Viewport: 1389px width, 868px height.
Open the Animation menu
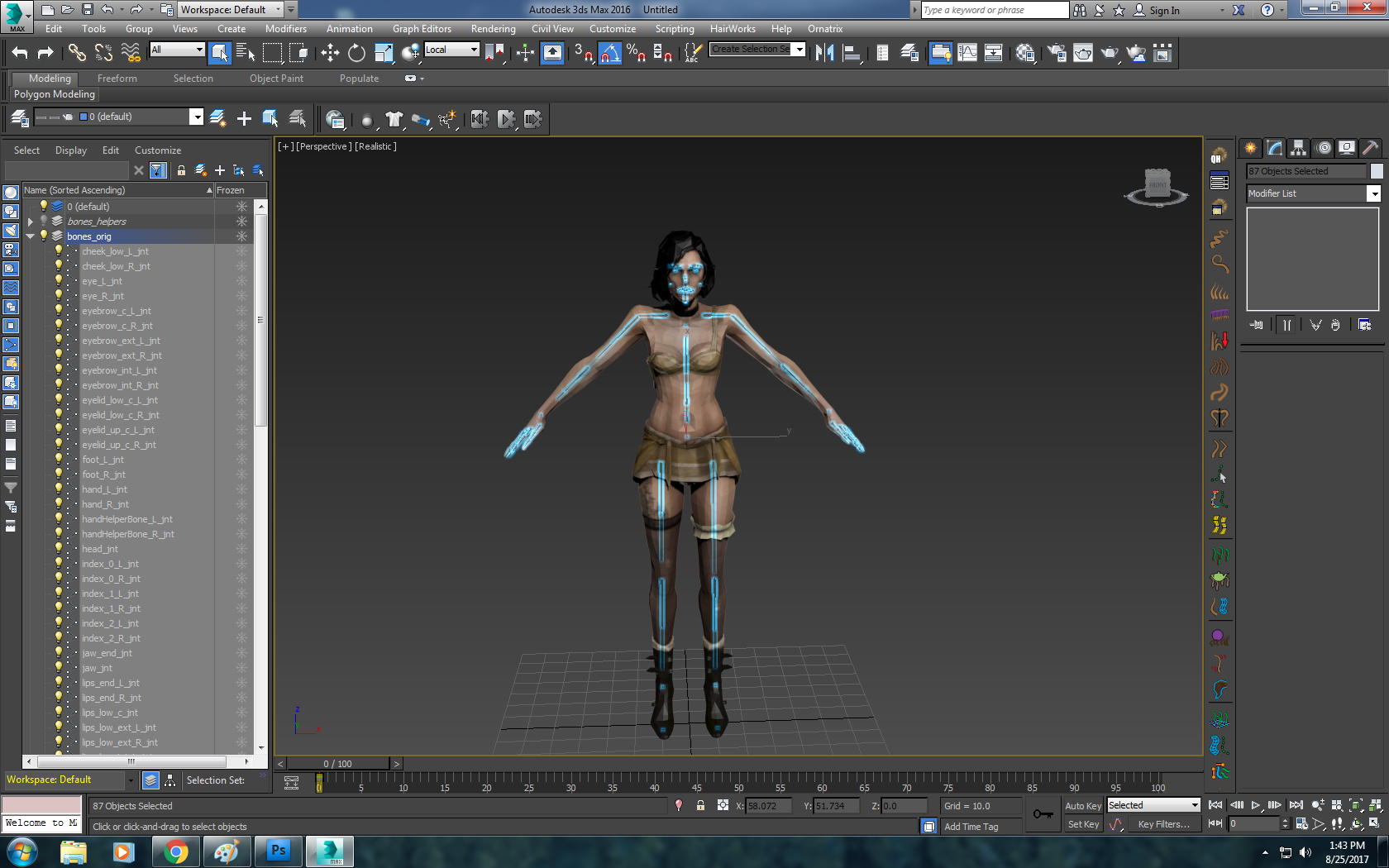pos(349,28)
